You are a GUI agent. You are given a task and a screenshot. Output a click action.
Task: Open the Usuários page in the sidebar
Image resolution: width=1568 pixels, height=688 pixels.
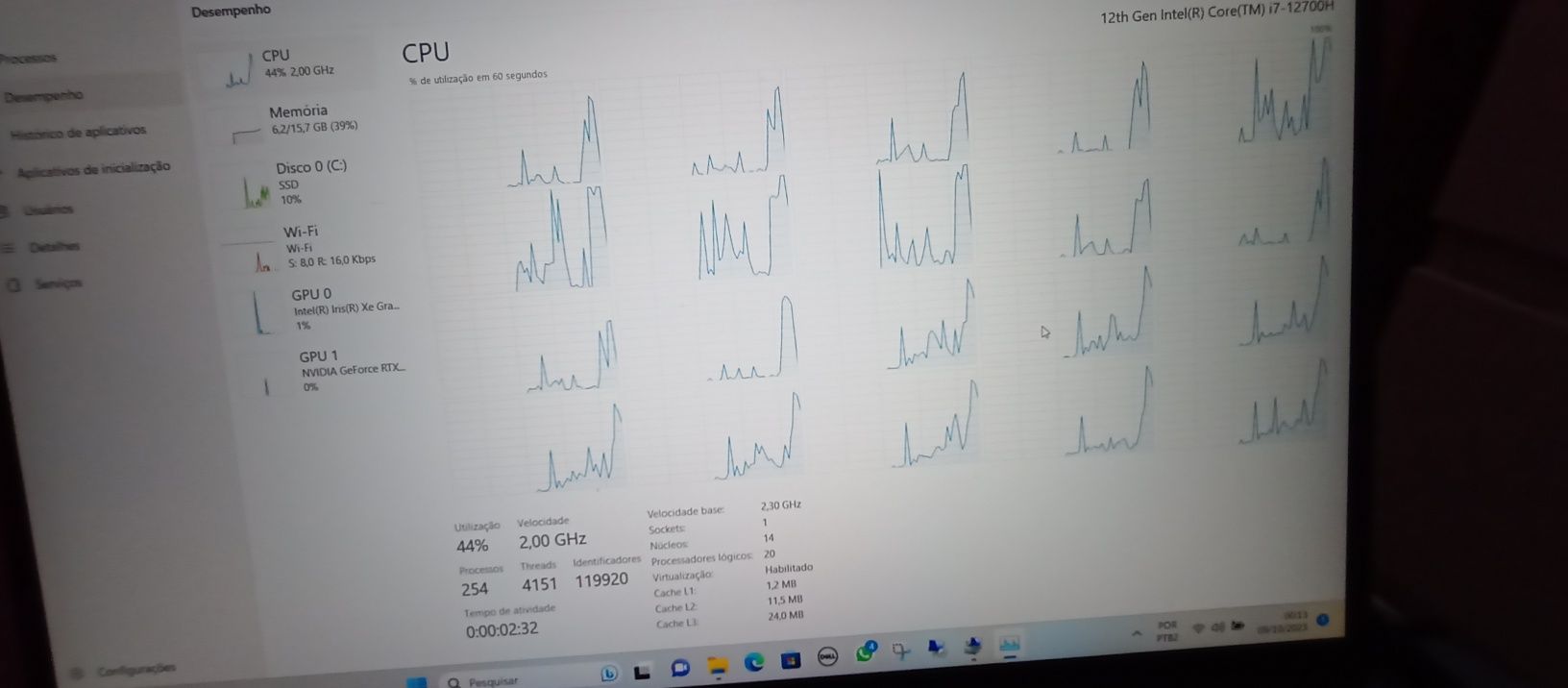click(x=48, y=209)
